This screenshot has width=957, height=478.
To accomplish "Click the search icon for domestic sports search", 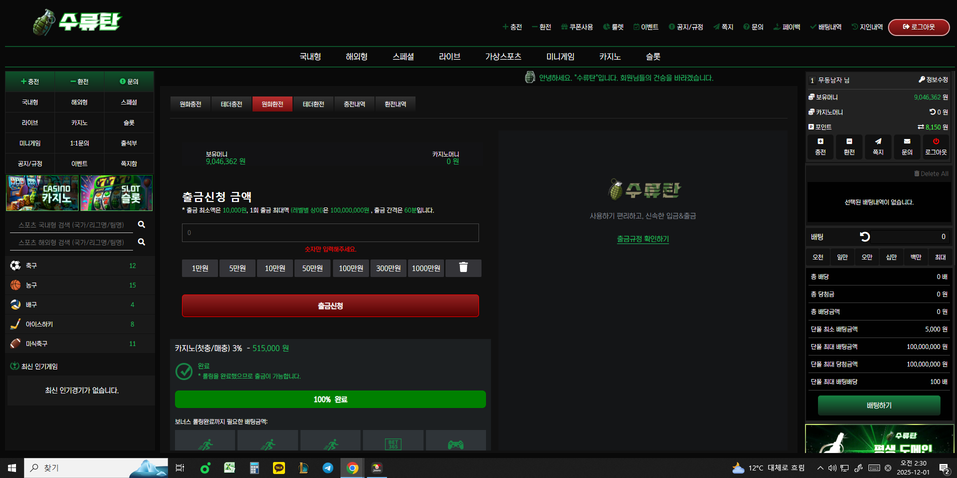I will [x=142, y=225].
